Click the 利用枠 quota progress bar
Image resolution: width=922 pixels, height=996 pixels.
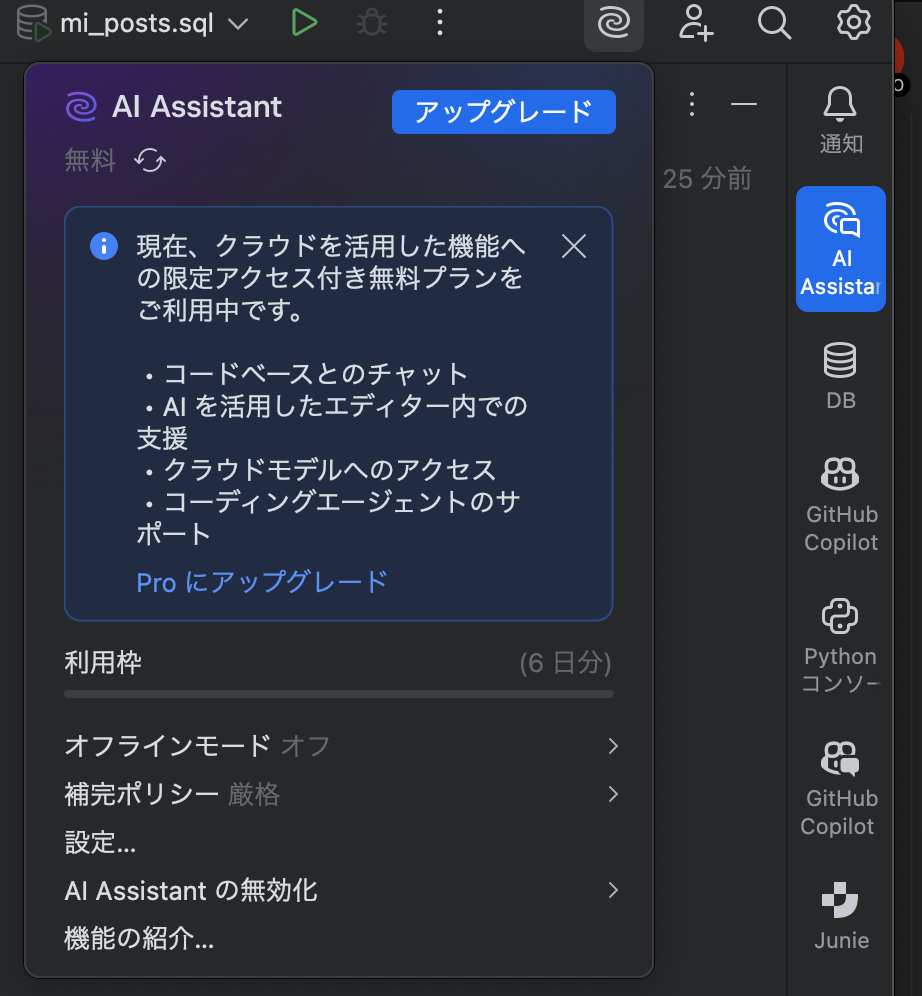(339, 694)
